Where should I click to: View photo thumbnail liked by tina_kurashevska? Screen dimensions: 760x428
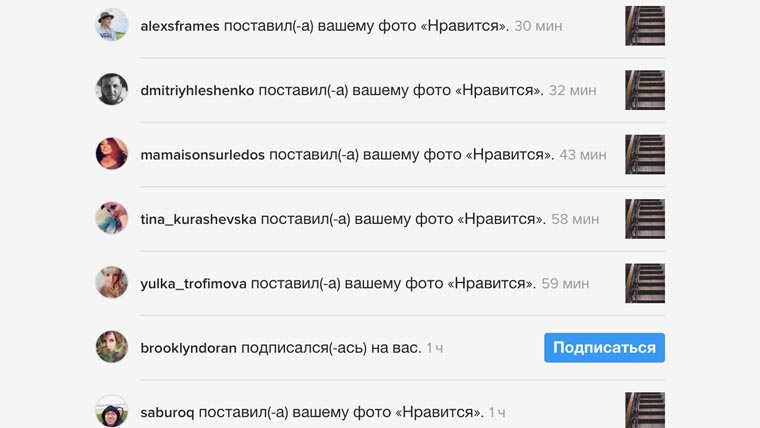pyautogui.click(x=645, y=219)
